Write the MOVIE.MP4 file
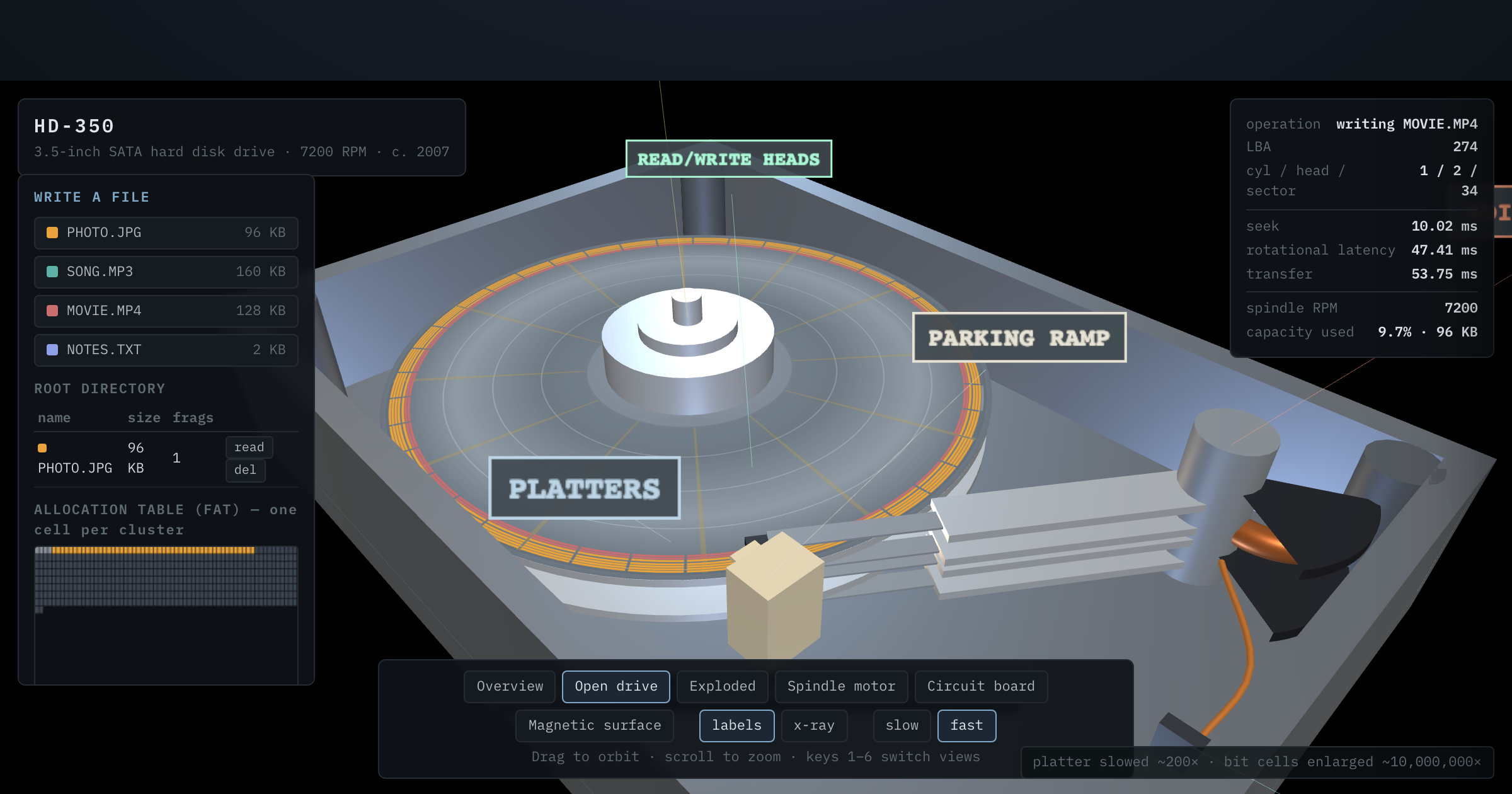The image size is (1512, 794). point(166,311)
